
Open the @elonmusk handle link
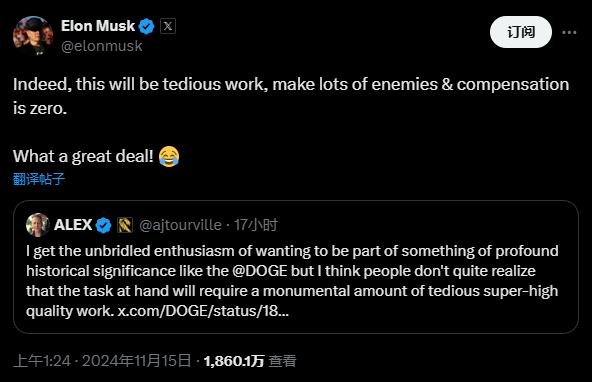102,46
